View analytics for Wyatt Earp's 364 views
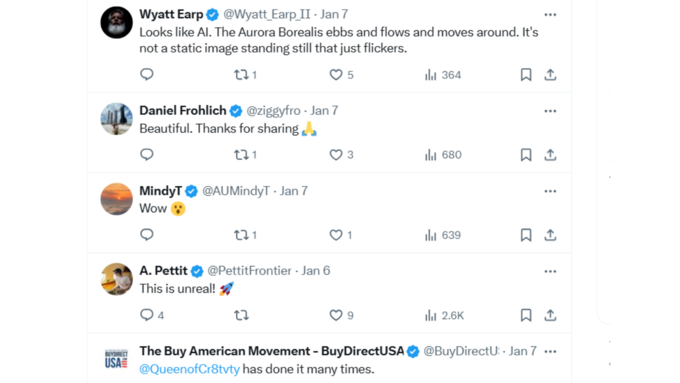The height and width of the screenshot is (383, 680). click(442, 75)
